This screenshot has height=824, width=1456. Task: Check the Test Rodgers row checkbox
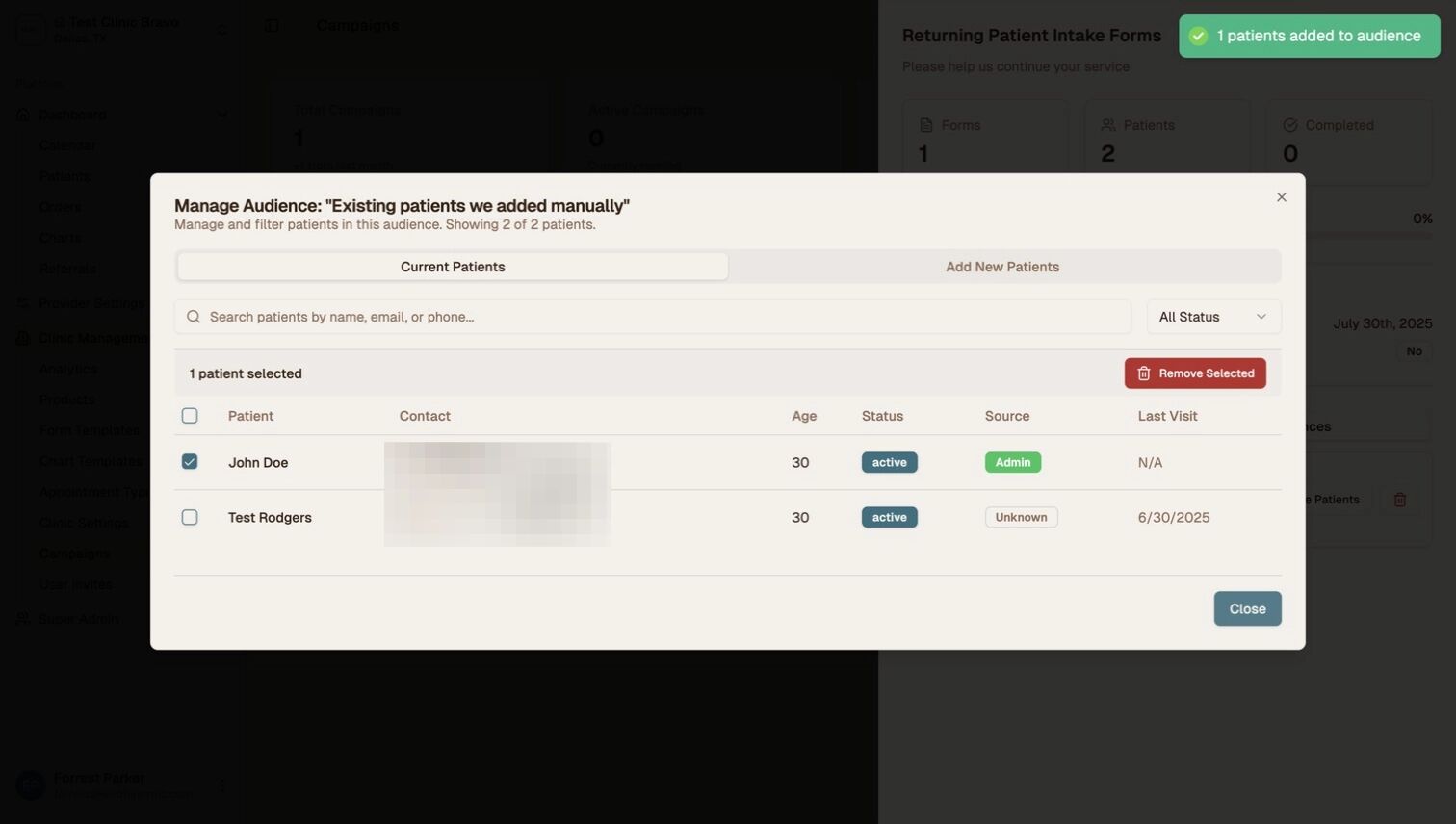tap(190, 517)
